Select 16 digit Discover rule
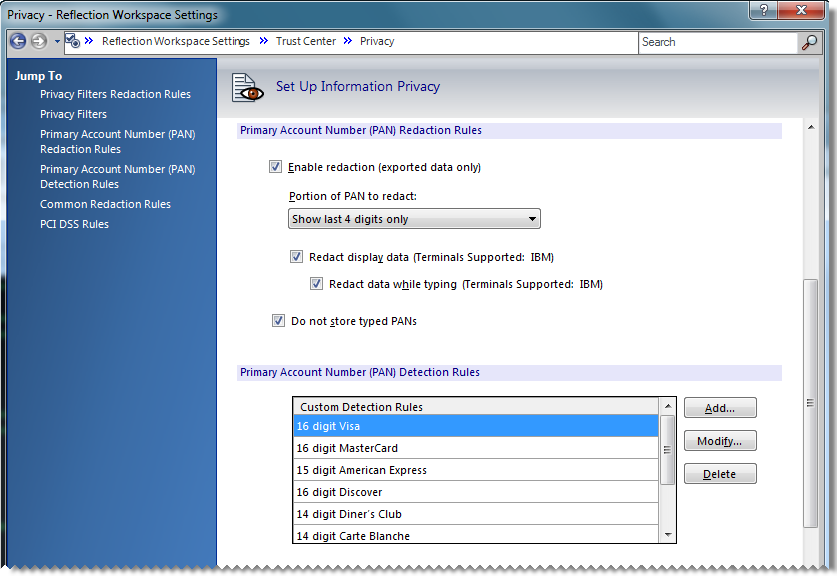Image resolution: width=837 pixels, height=576 pixels. coord(476,492)
